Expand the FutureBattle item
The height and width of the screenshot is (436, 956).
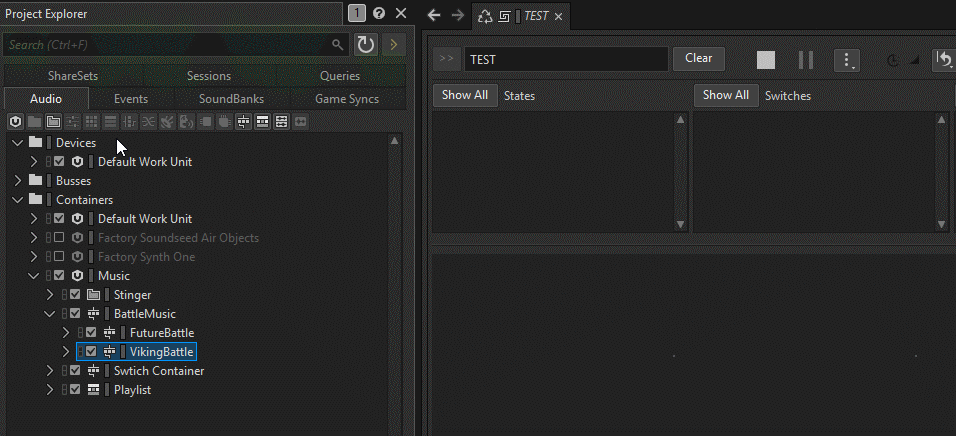point(66,333)
